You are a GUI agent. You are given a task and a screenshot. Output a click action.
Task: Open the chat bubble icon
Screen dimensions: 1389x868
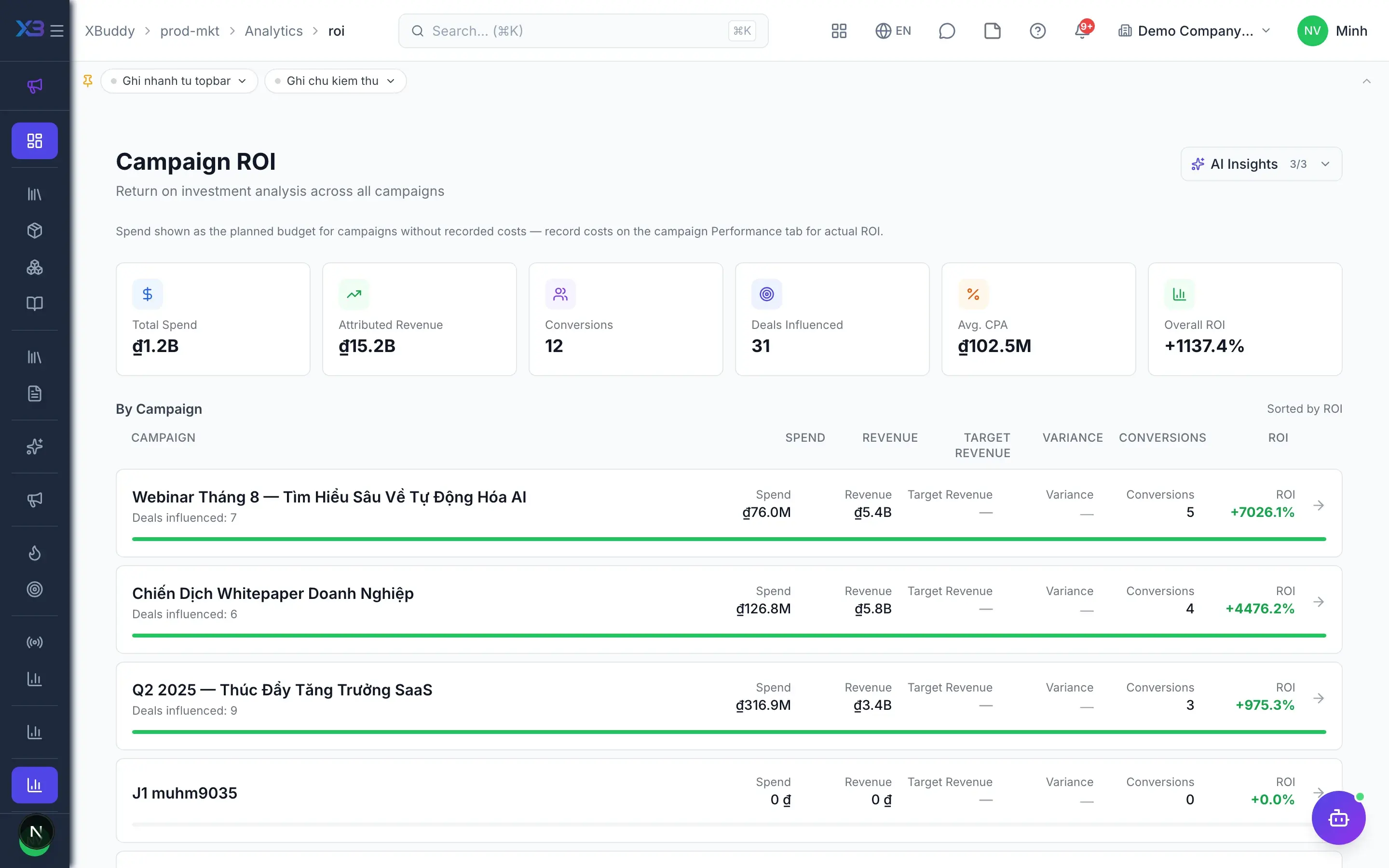coord(946,31)
